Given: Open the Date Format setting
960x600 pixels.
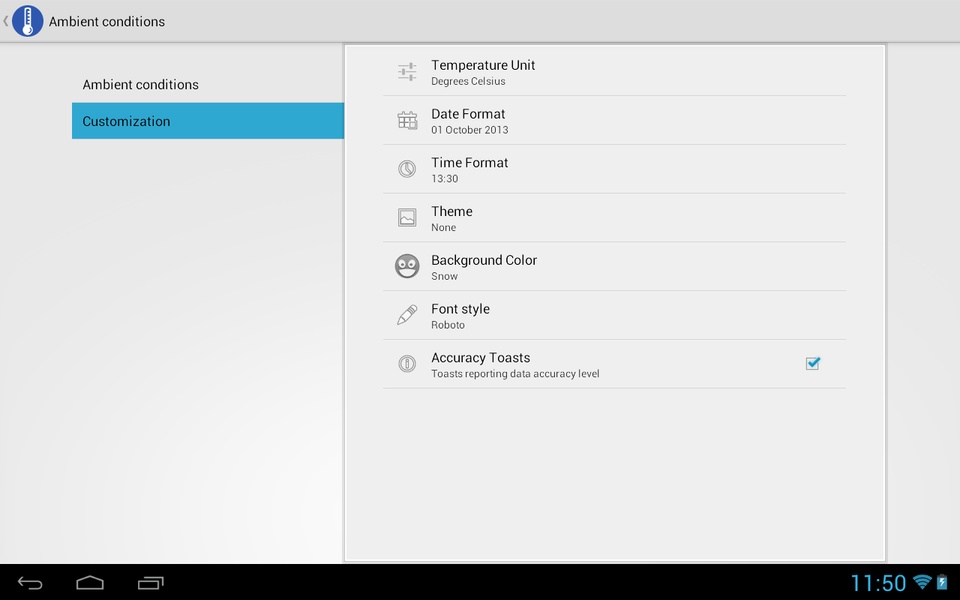Looking at the screenshot, I should click(614, 120).
